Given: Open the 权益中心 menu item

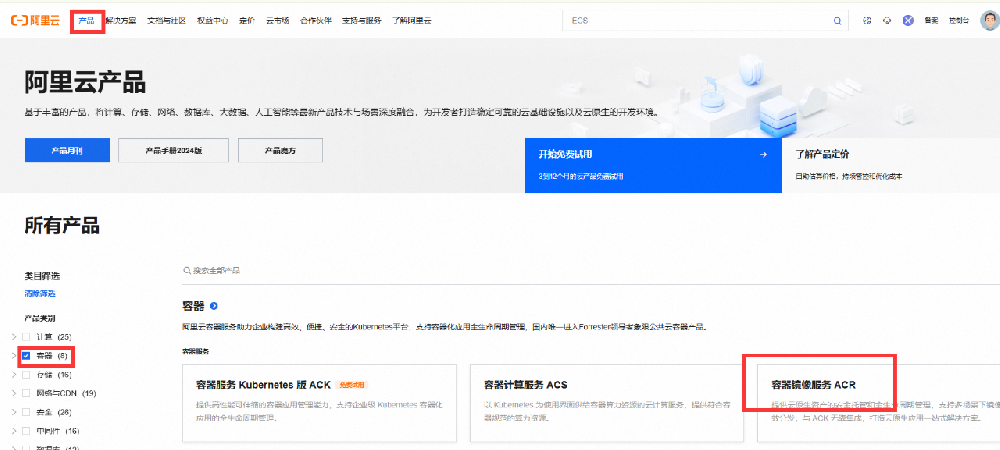Looking at the screenshot, I should click(x=213, y=21).
